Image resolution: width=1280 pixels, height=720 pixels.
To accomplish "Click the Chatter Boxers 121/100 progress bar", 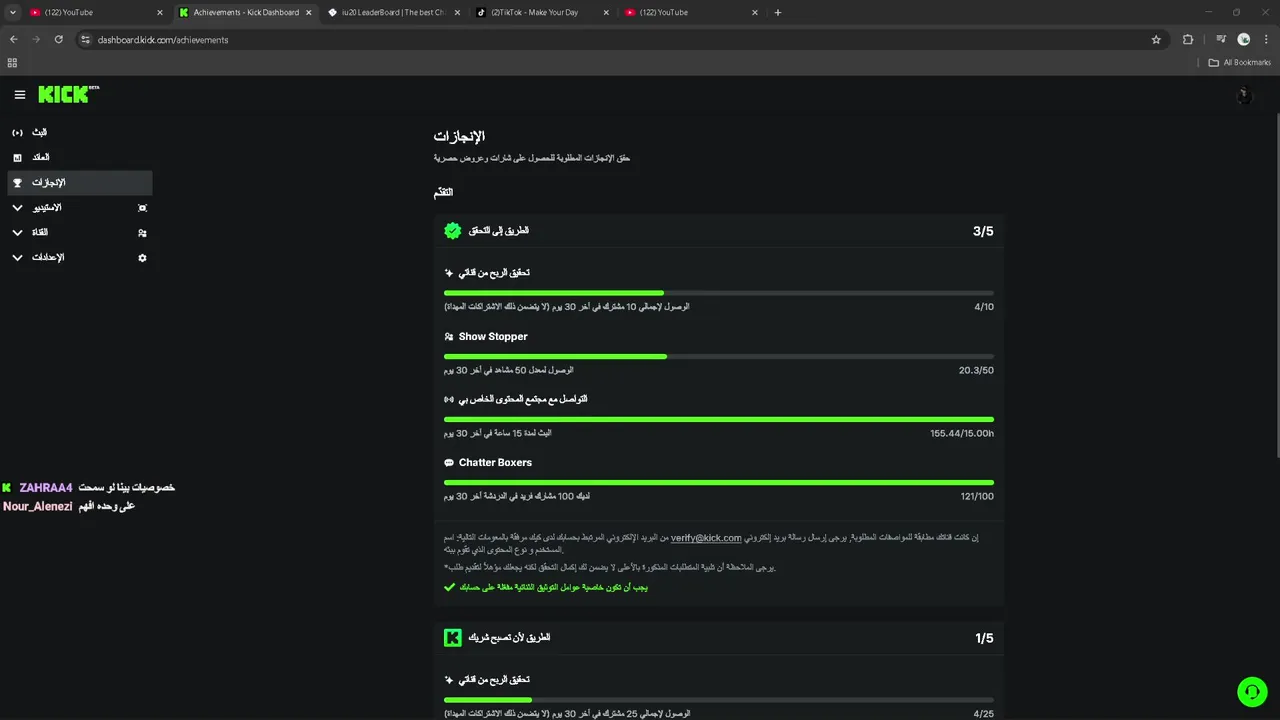I will [x=719, y=482].
